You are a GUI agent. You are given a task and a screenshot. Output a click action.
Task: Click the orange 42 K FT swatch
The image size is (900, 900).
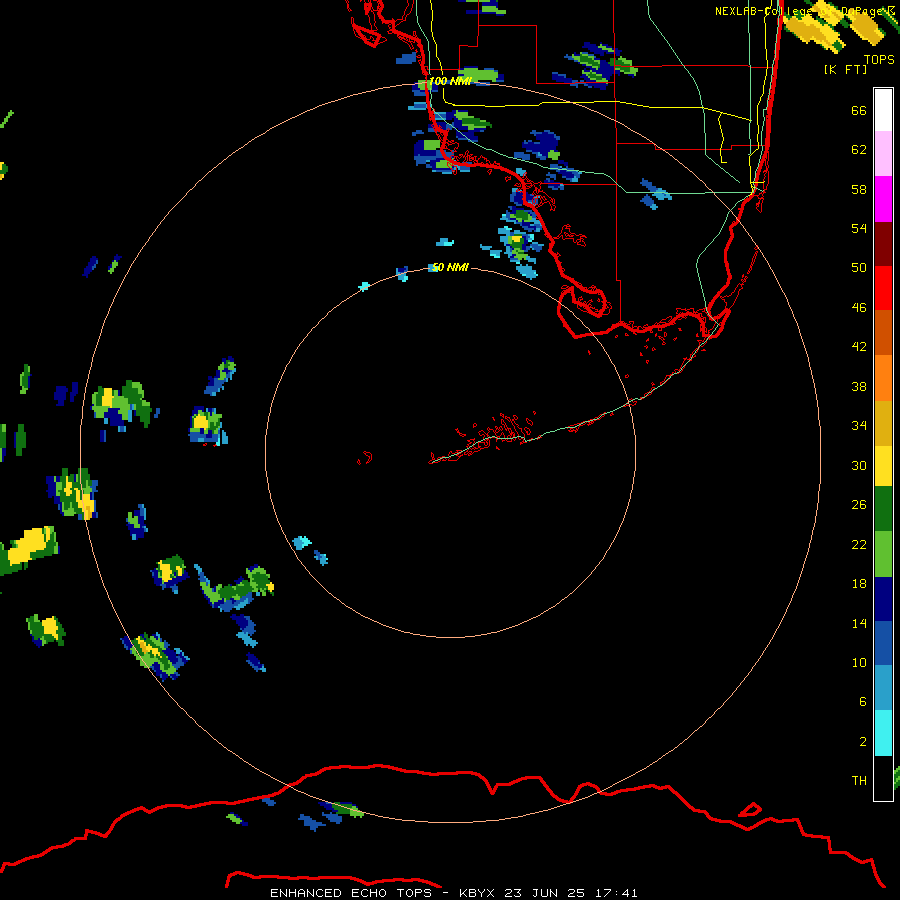883,378
